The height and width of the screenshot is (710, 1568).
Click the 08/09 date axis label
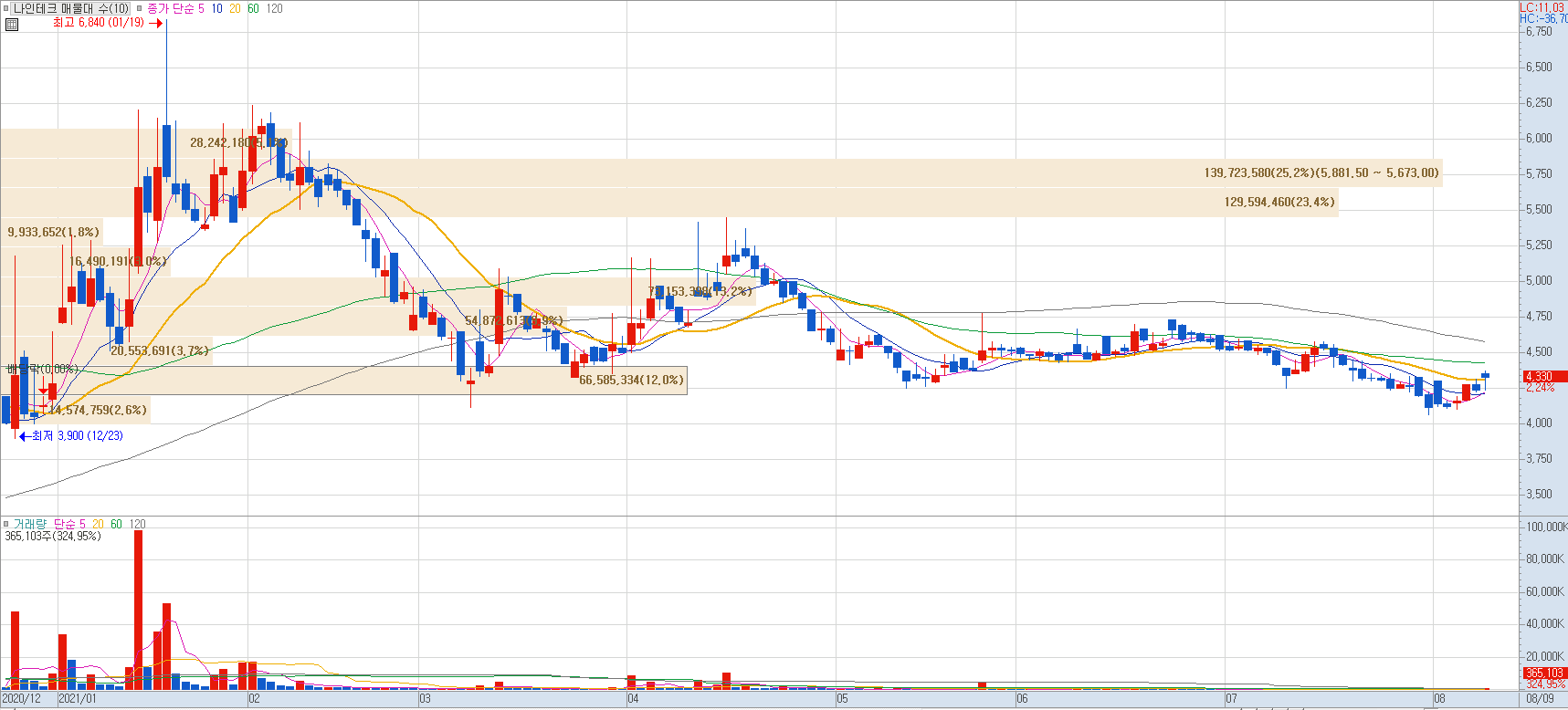click(x=1540, y=699)
